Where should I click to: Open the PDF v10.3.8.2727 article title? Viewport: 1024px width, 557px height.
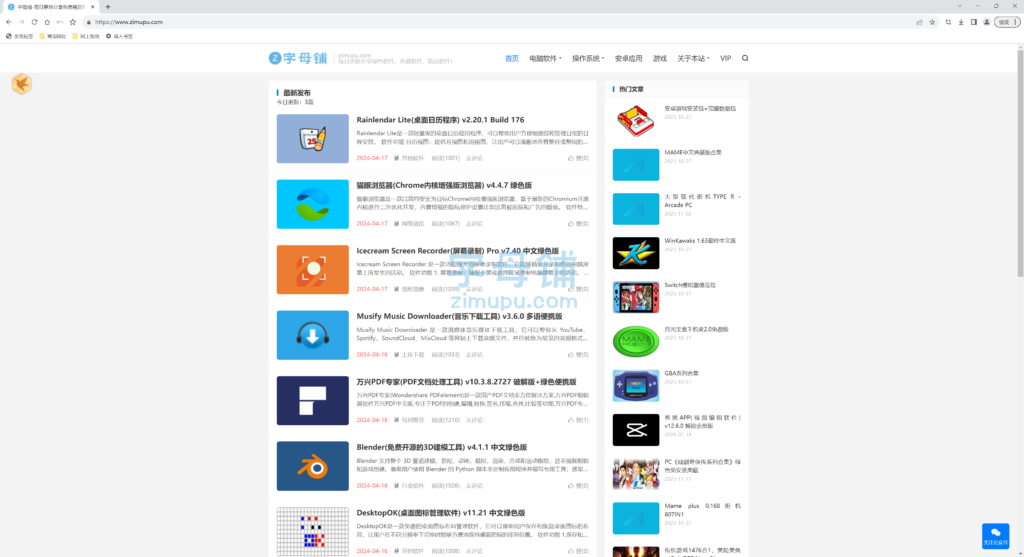click(x=466, y=382)
